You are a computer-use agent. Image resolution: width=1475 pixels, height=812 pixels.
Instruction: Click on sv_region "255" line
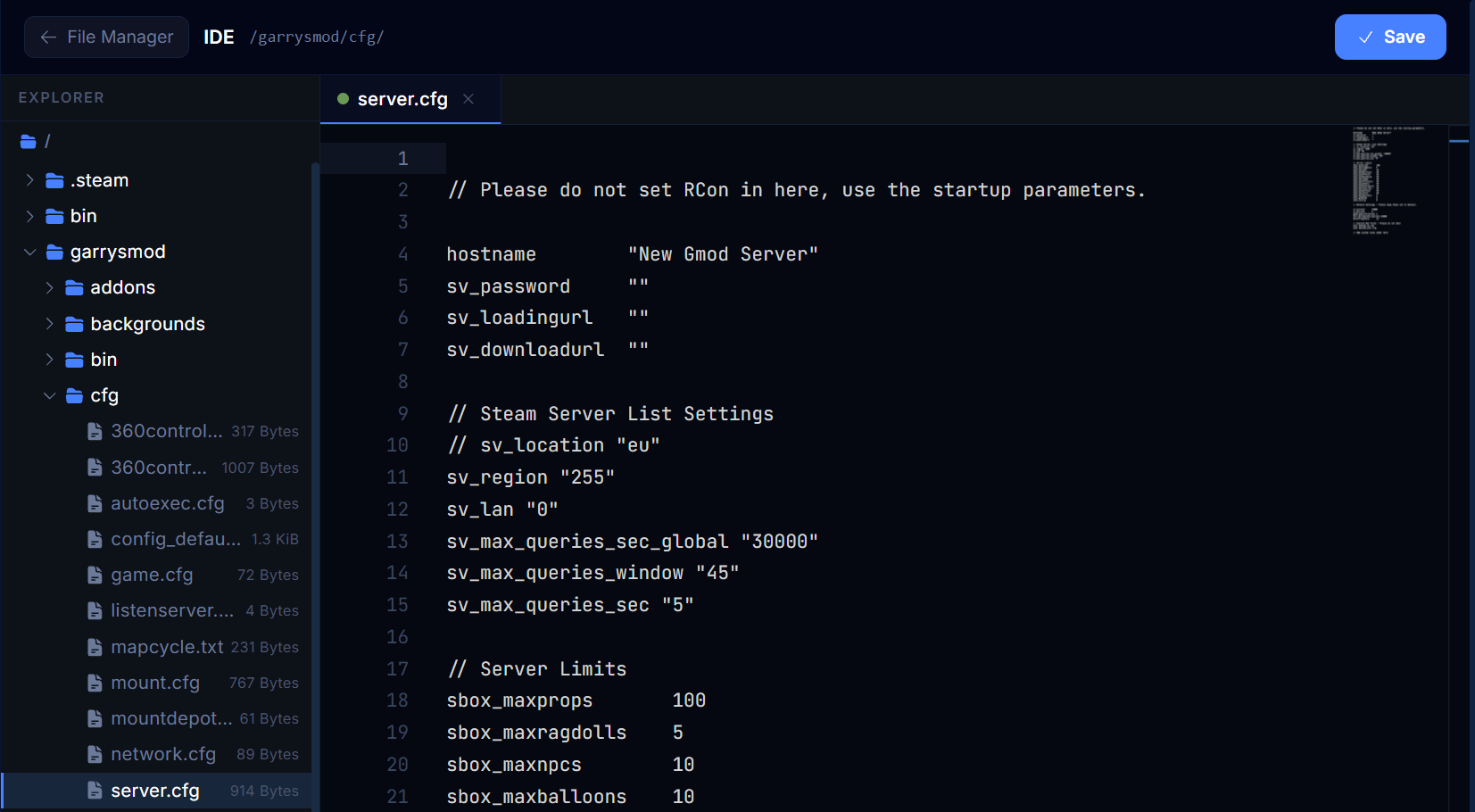[x=531, y=477]
